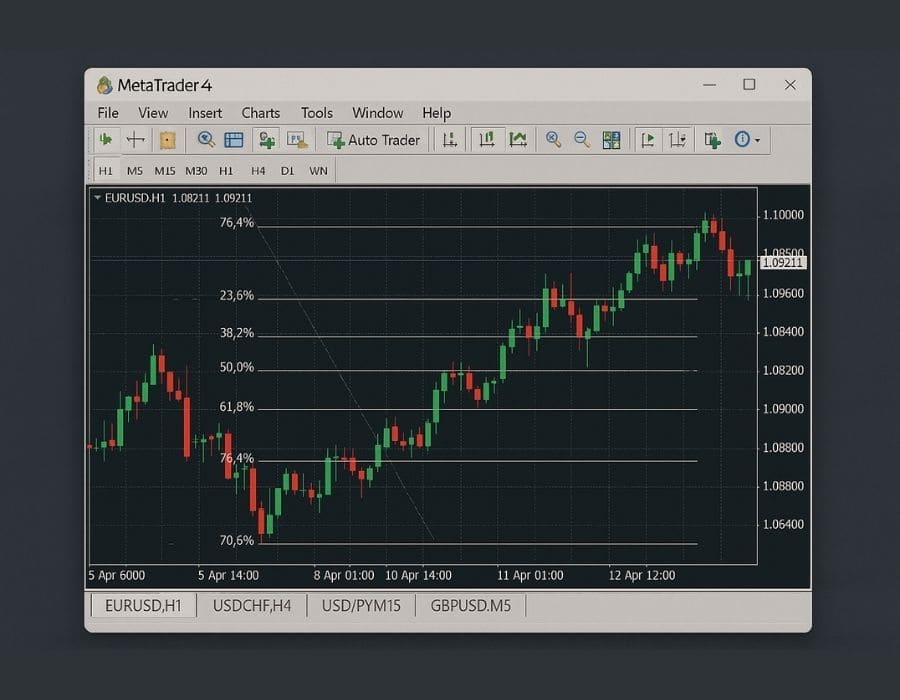Select the USDCHF,H4 tab
Image resolution: width=900 pixels, height=700 pixels.
click(x=252, y=605)
